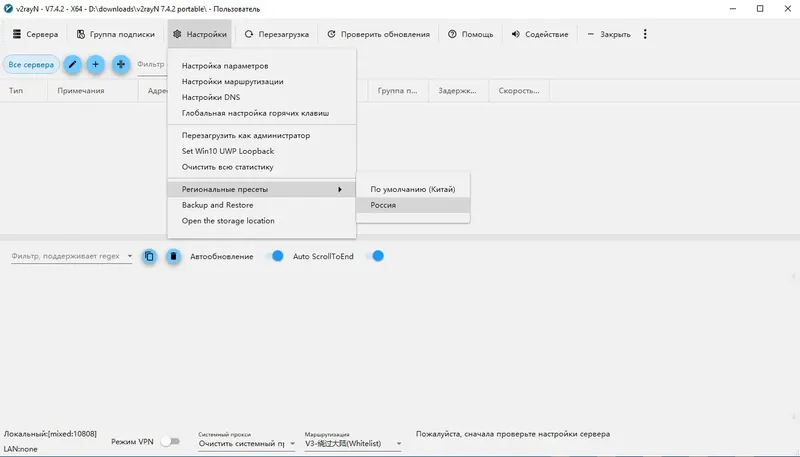Viewport: 800px width, 457px height.
Task: Sort by Скорость... column header
Action: pos(519,91)
